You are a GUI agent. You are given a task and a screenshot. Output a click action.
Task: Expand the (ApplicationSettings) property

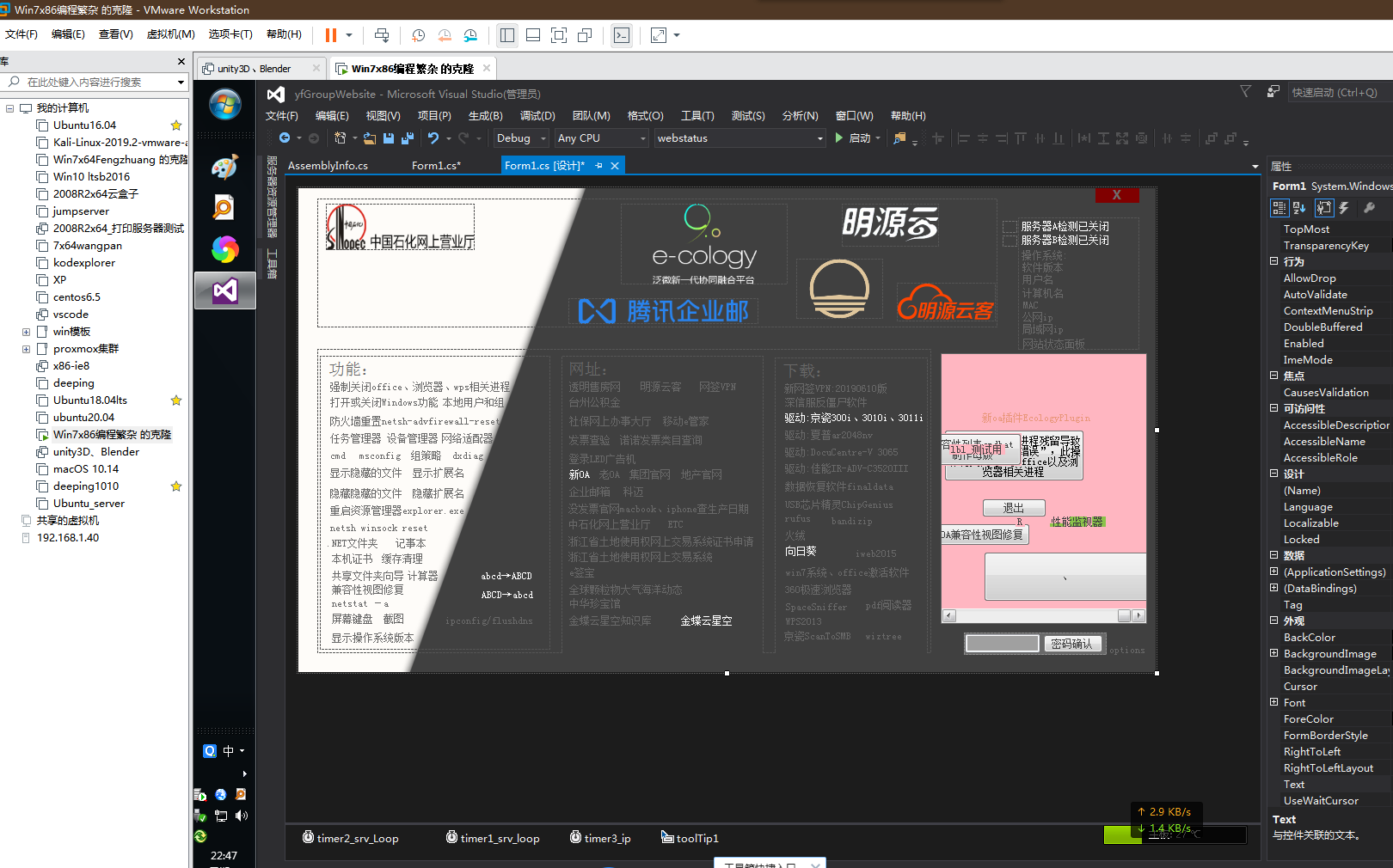(x=1274, y=572)
